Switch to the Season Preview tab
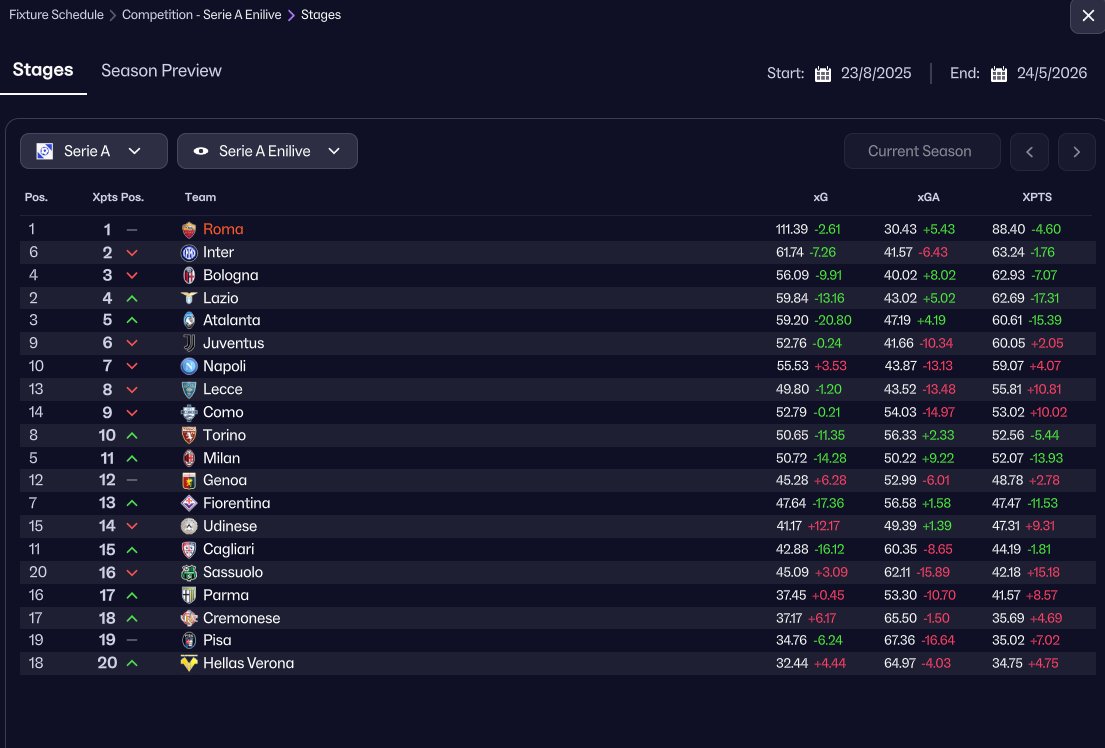Screen dimensions: 1105x748 click(x=161, y=70)
